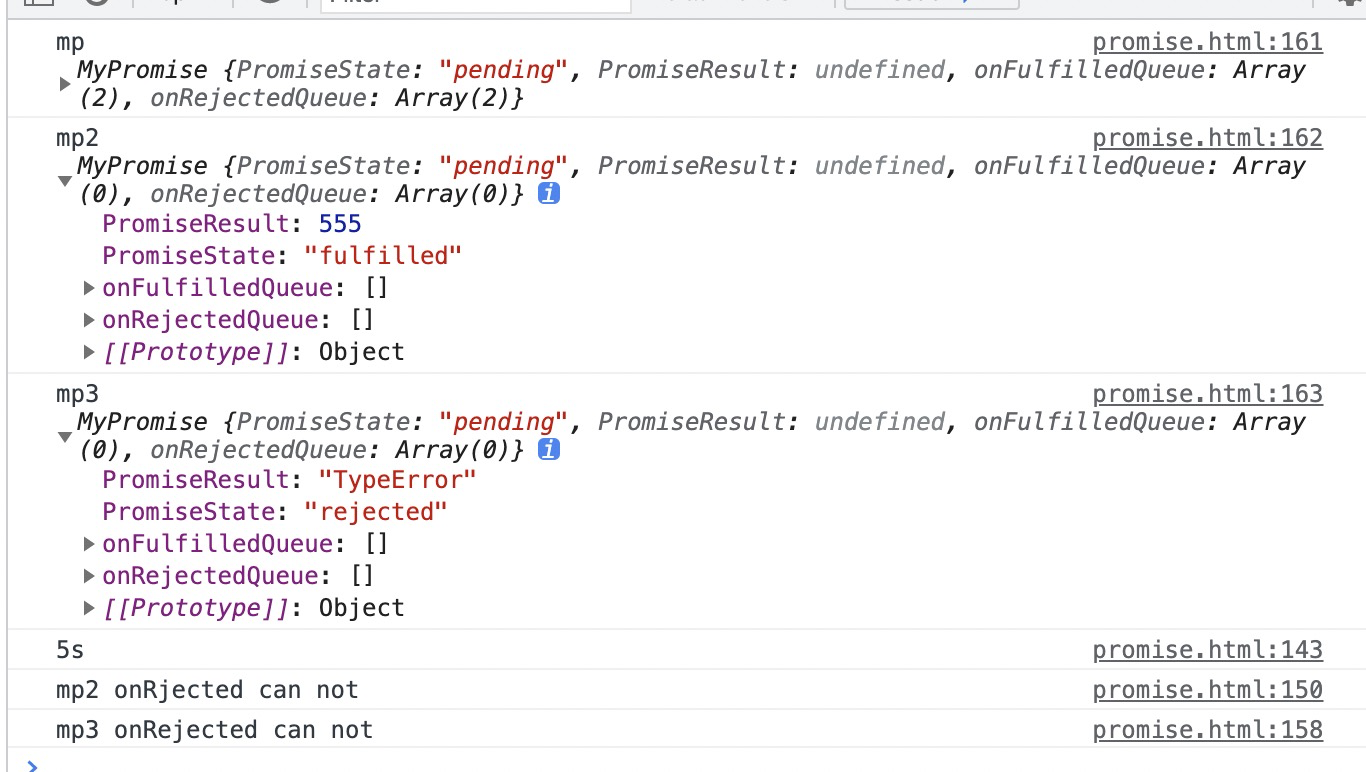The image size is (1366, 772).
Task: Expand onRejectedQueue under mp3
Action: pos(90,576)
